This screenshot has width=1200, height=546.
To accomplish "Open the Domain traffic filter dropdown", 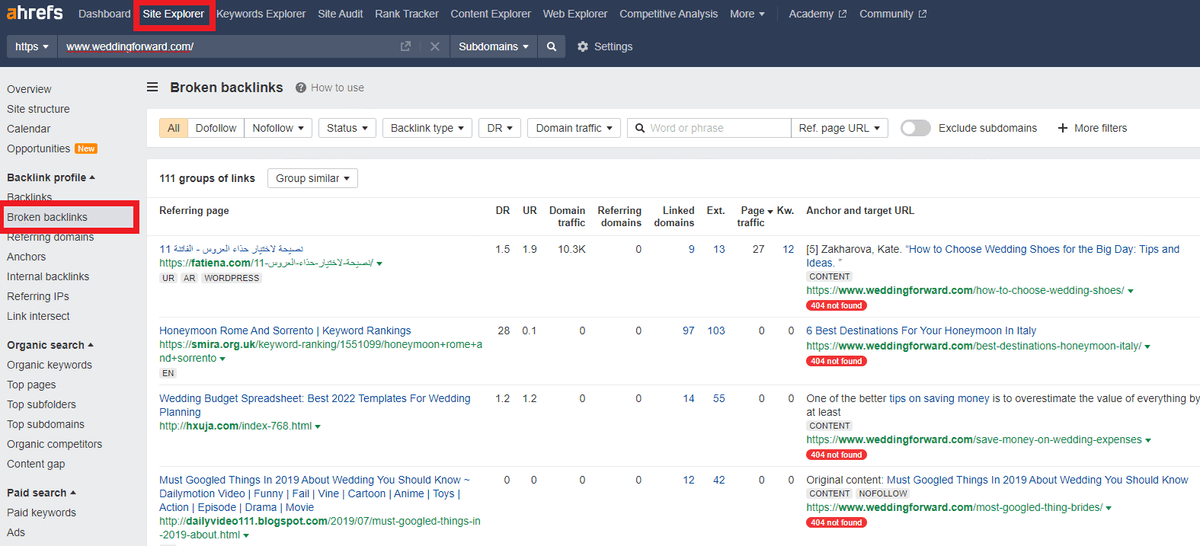I will [x=574, y=128].
